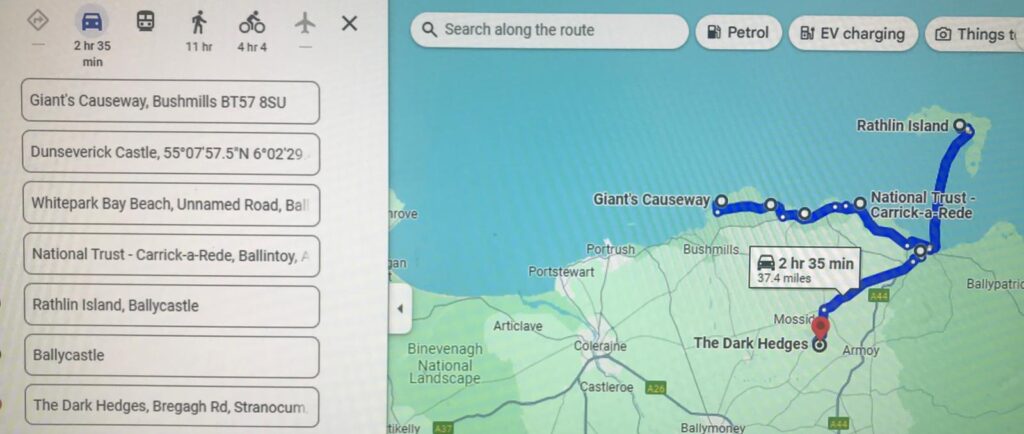The width and height of the screenshot is (1024, 434).
Task: Show EV charging along the route
Action: [x=853, y=34]
